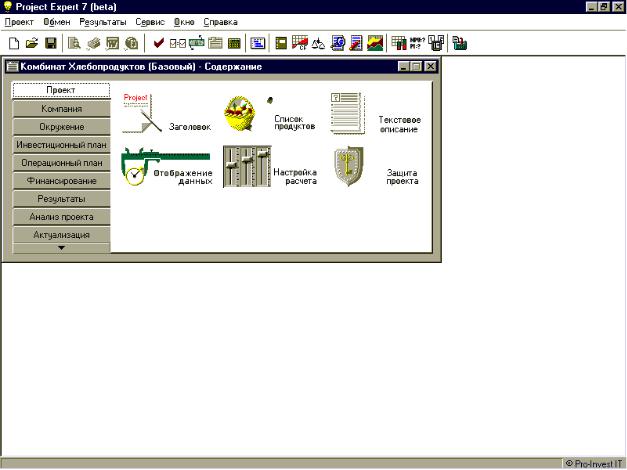This screenshot has height=470, width=627.
Task: Click the Pro-Invest IT status bar label
Action: coord(594,464)
